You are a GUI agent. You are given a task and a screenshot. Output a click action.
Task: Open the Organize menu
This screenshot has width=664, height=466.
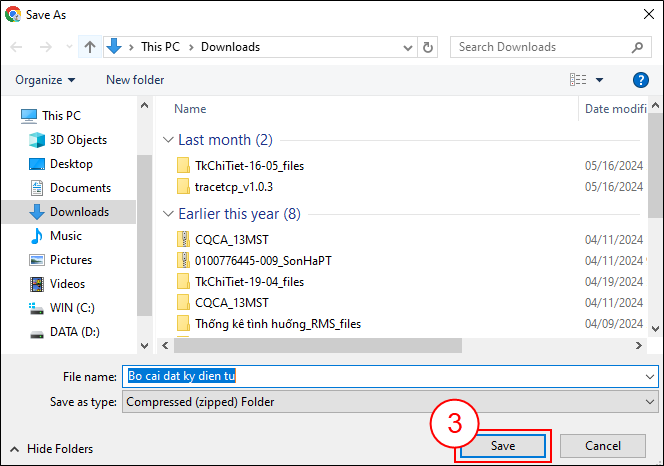[45, 80]
